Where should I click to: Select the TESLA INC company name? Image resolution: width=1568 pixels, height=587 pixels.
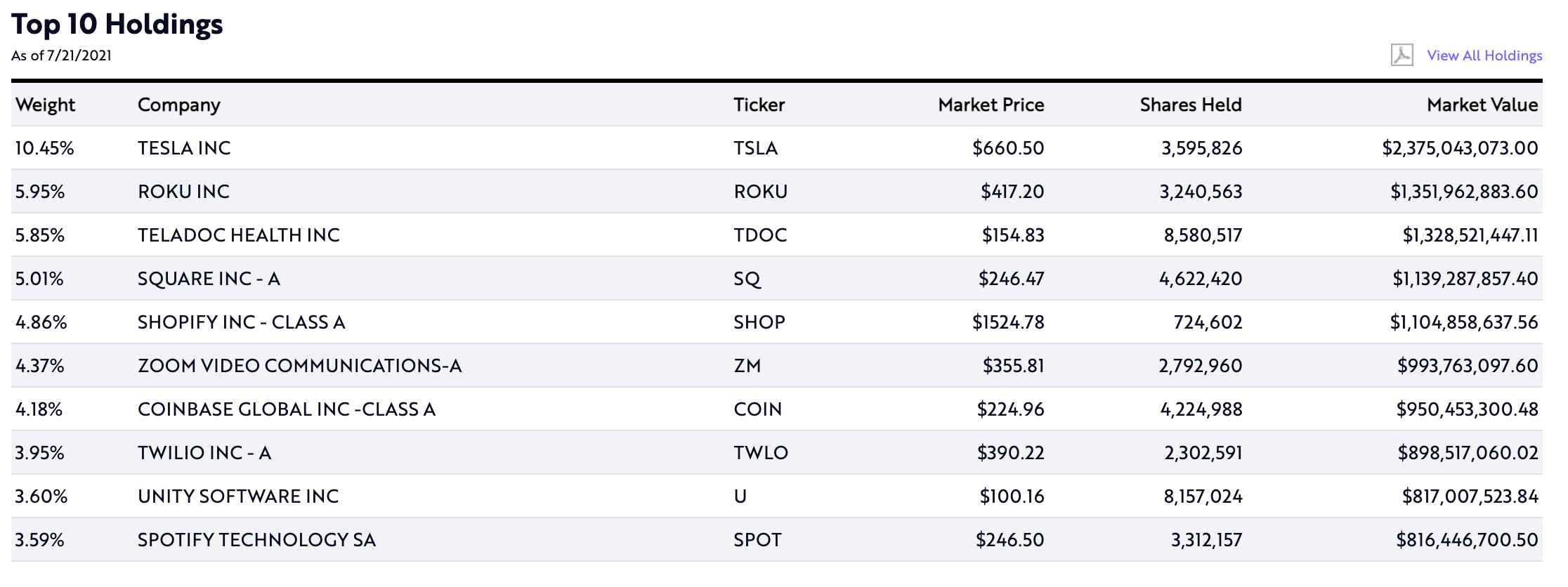[184, 148]
